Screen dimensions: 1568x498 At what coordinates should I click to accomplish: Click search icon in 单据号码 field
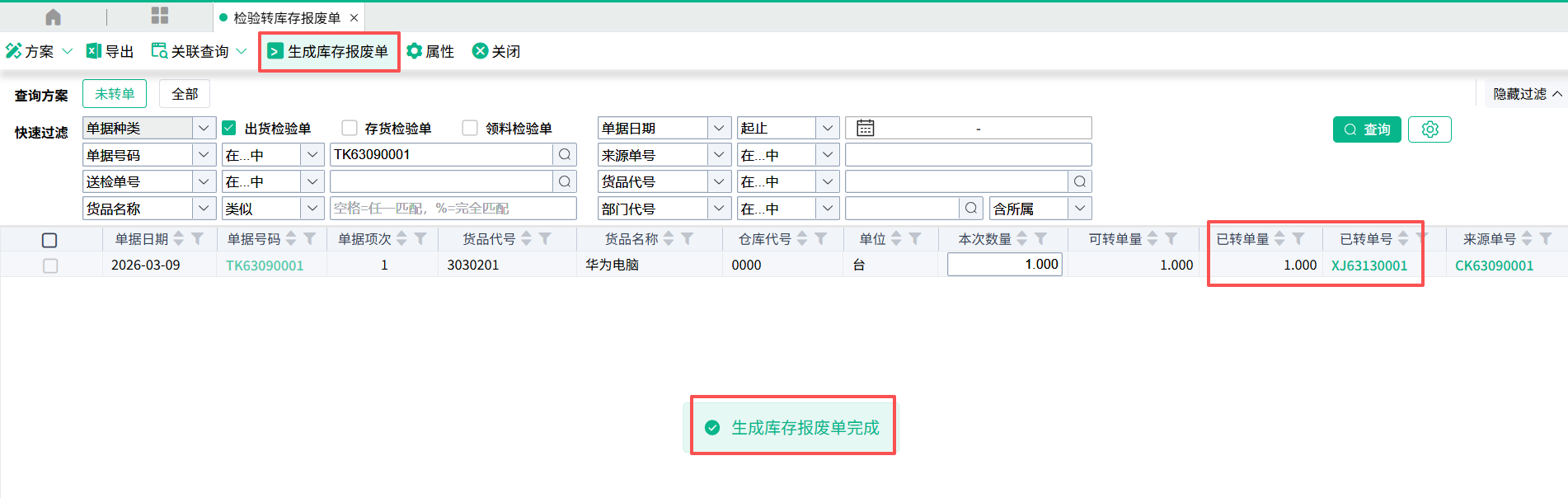(565, 155)
